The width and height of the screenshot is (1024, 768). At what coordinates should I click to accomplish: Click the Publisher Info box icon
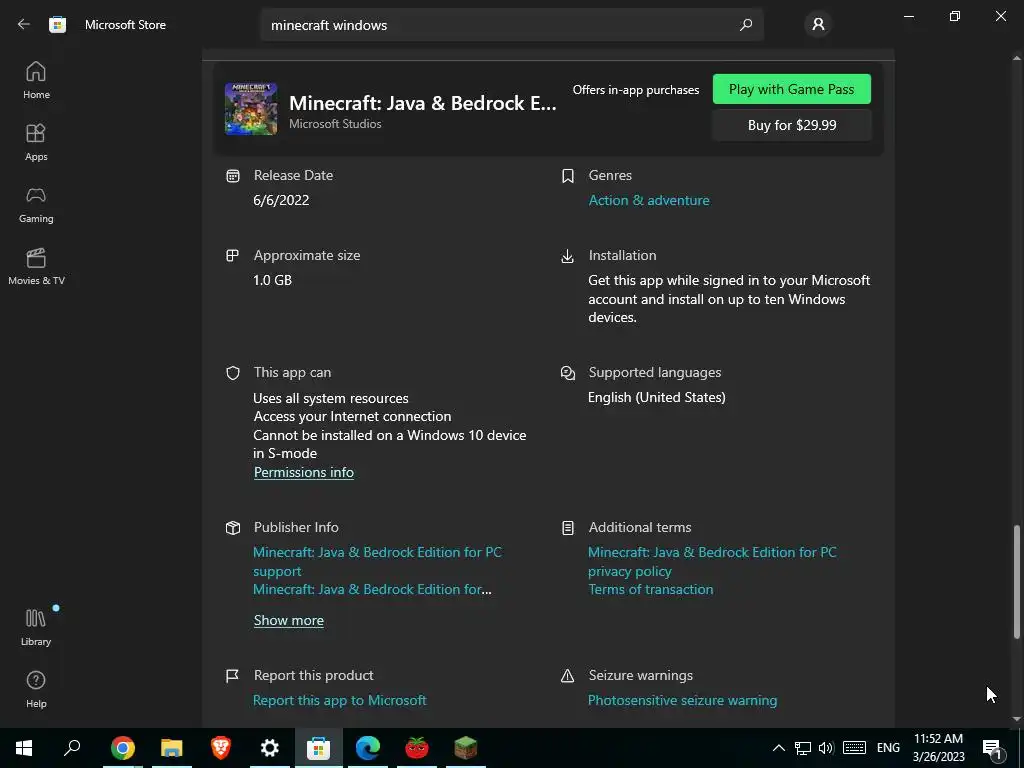point(232,528)
